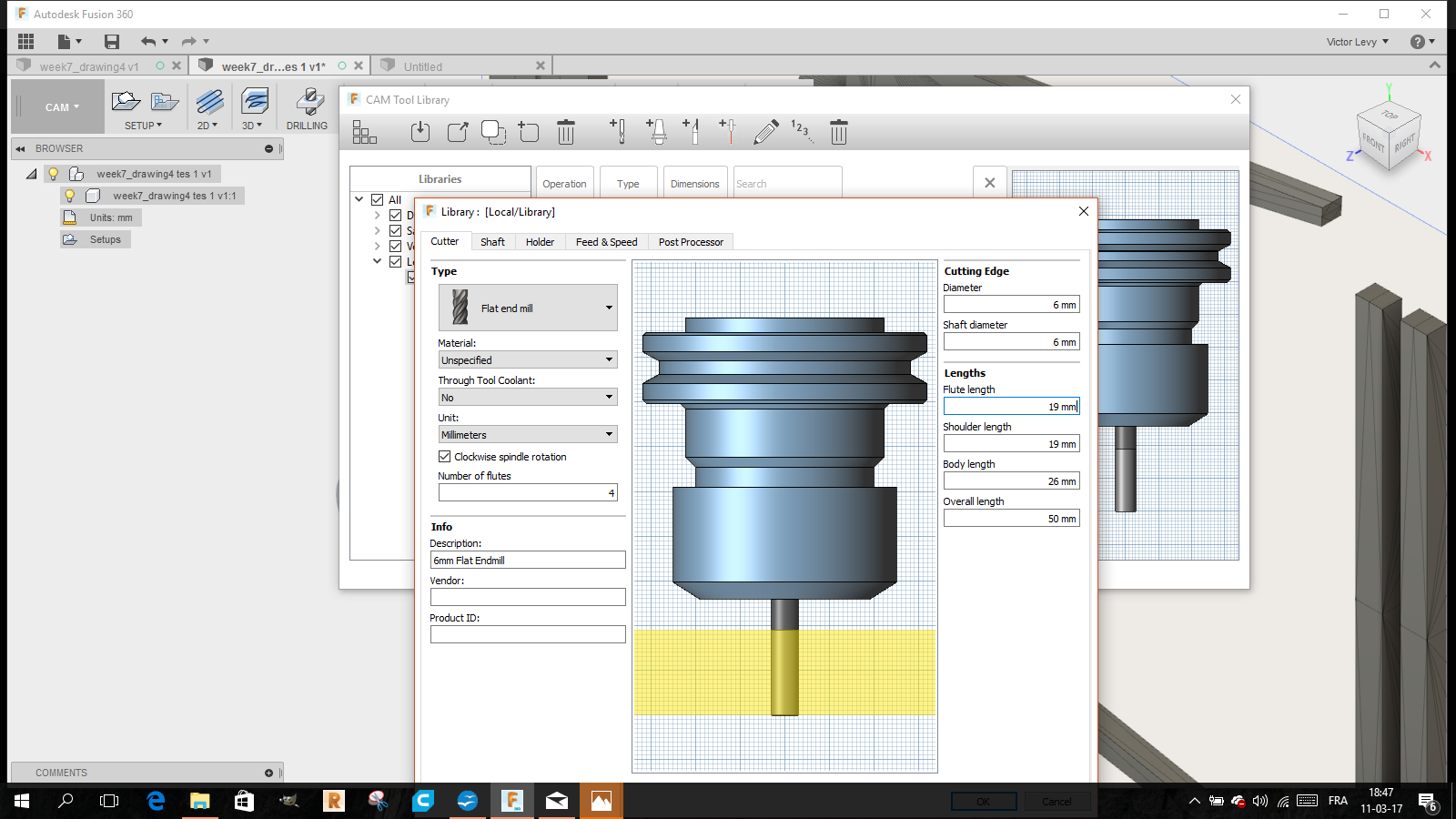Click the Save icon in the top toolbar
The image size is (1456, 819).
tap(112, 41)
